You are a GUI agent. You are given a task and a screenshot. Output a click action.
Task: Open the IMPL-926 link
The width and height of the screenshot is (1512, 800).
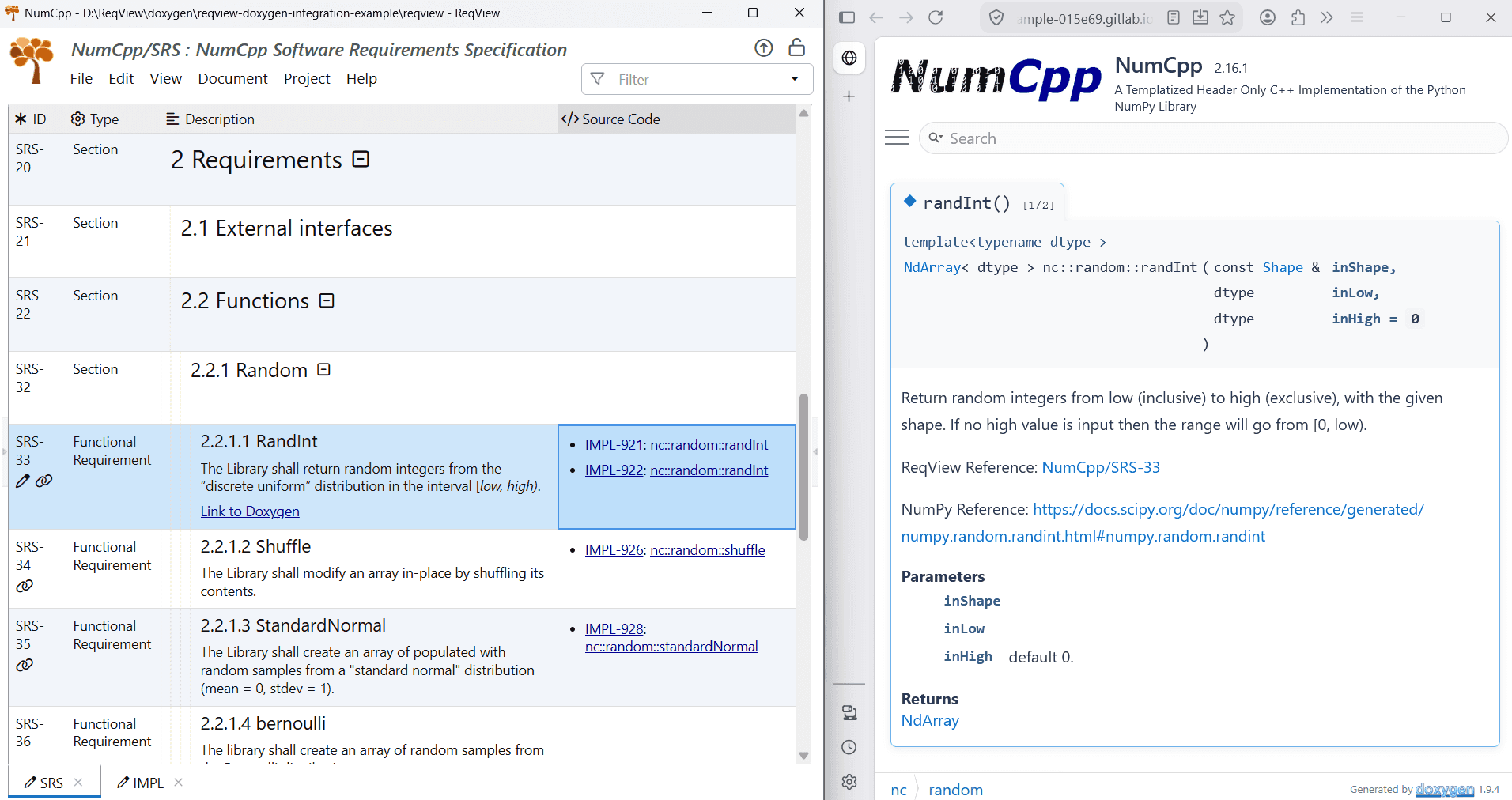(x=614, y=550)
